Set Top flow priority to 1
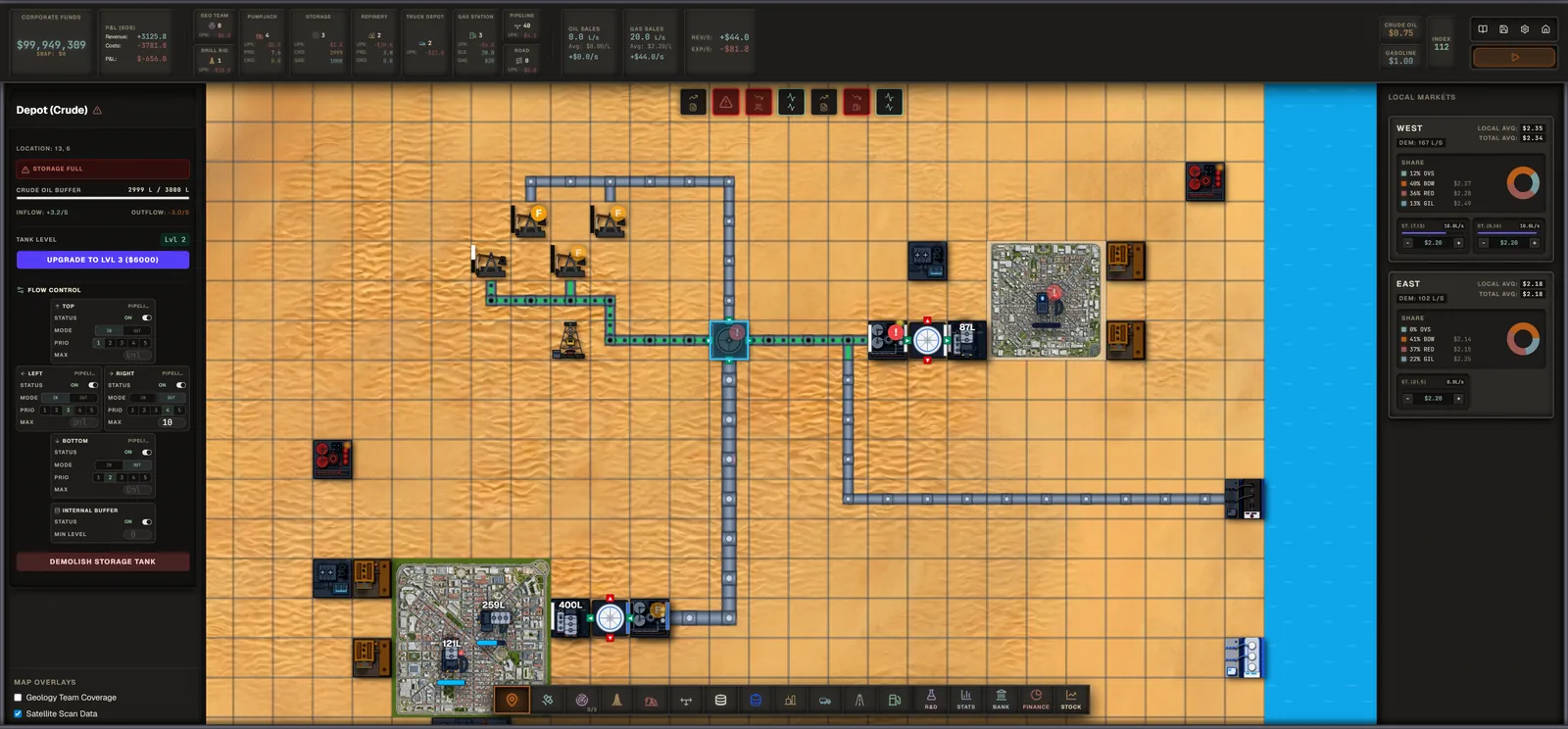The width and height of the screenshot is (1568, 729). click(98, 343)
